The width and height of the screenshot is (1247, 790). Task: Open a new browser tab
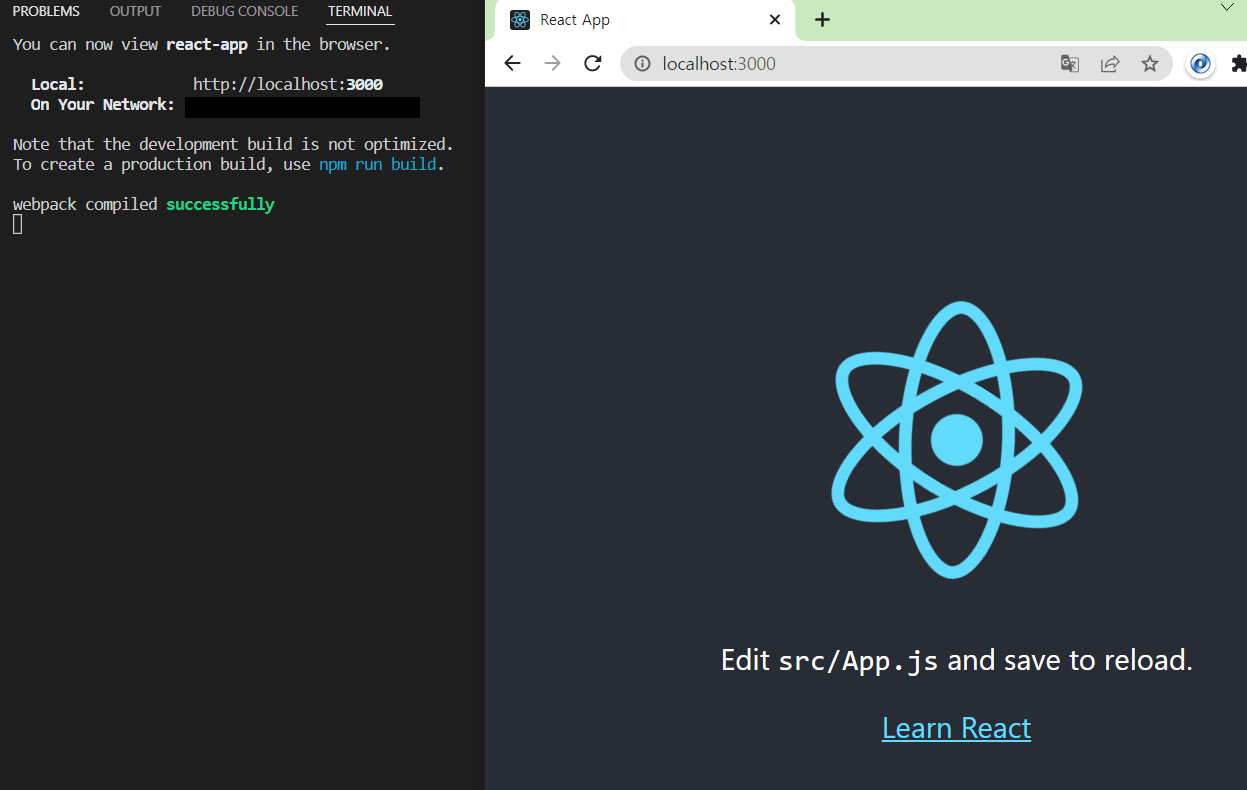pyautogui.click(x=822, y=20)
